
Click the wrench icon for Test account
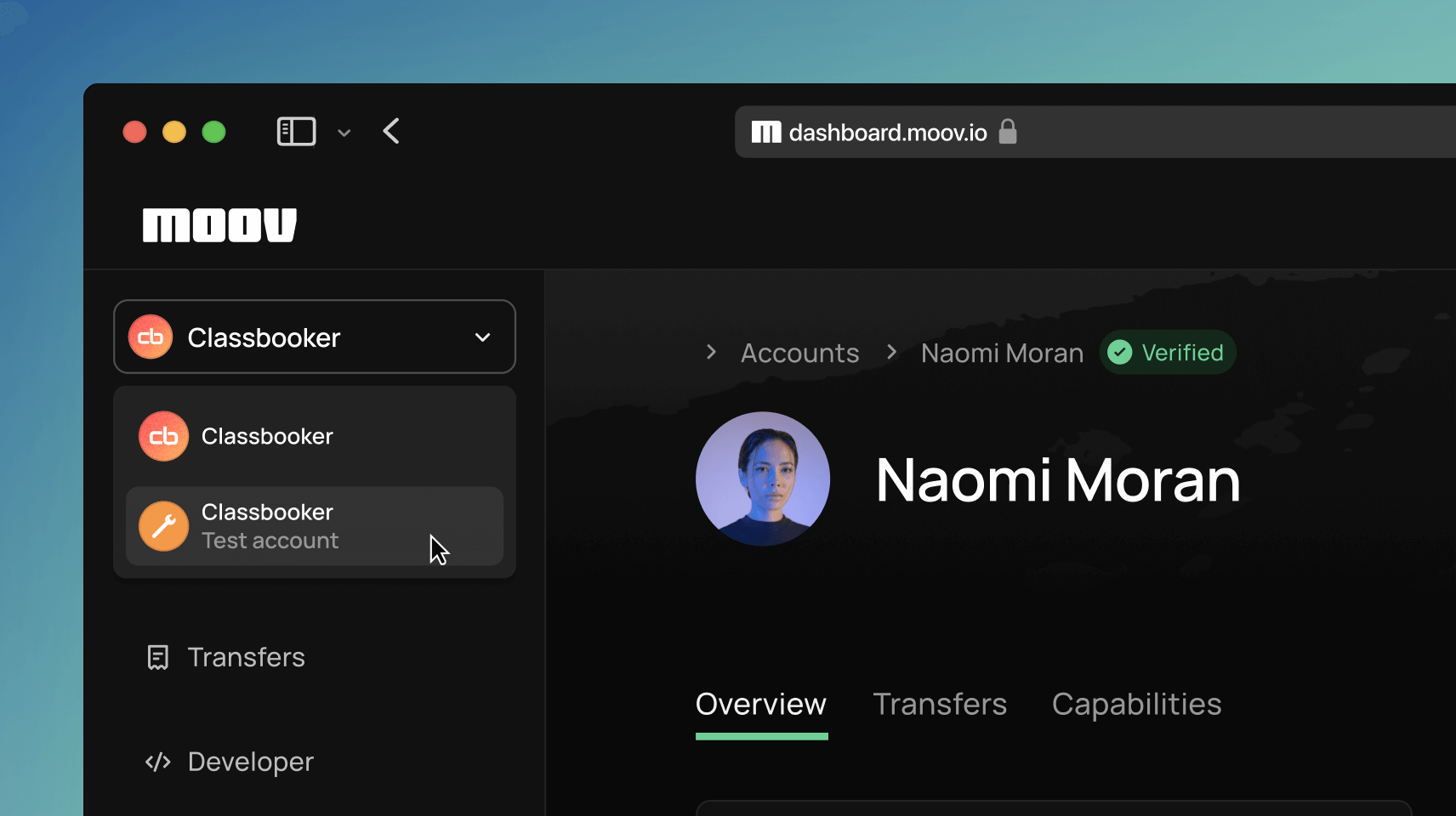(x=163, y=526)
